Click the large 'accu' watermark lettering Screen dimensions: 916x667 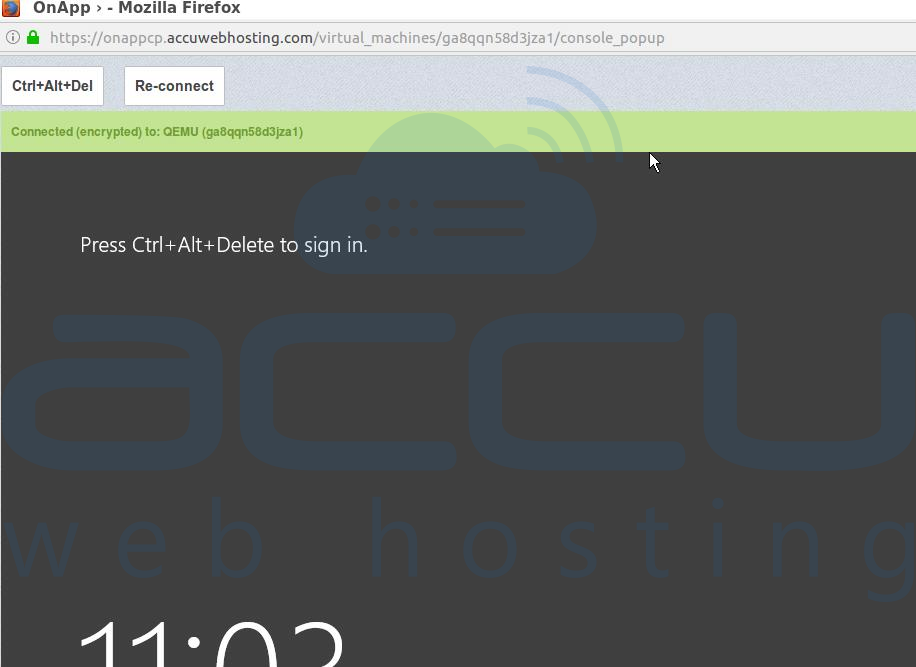[x=458, y=391]
